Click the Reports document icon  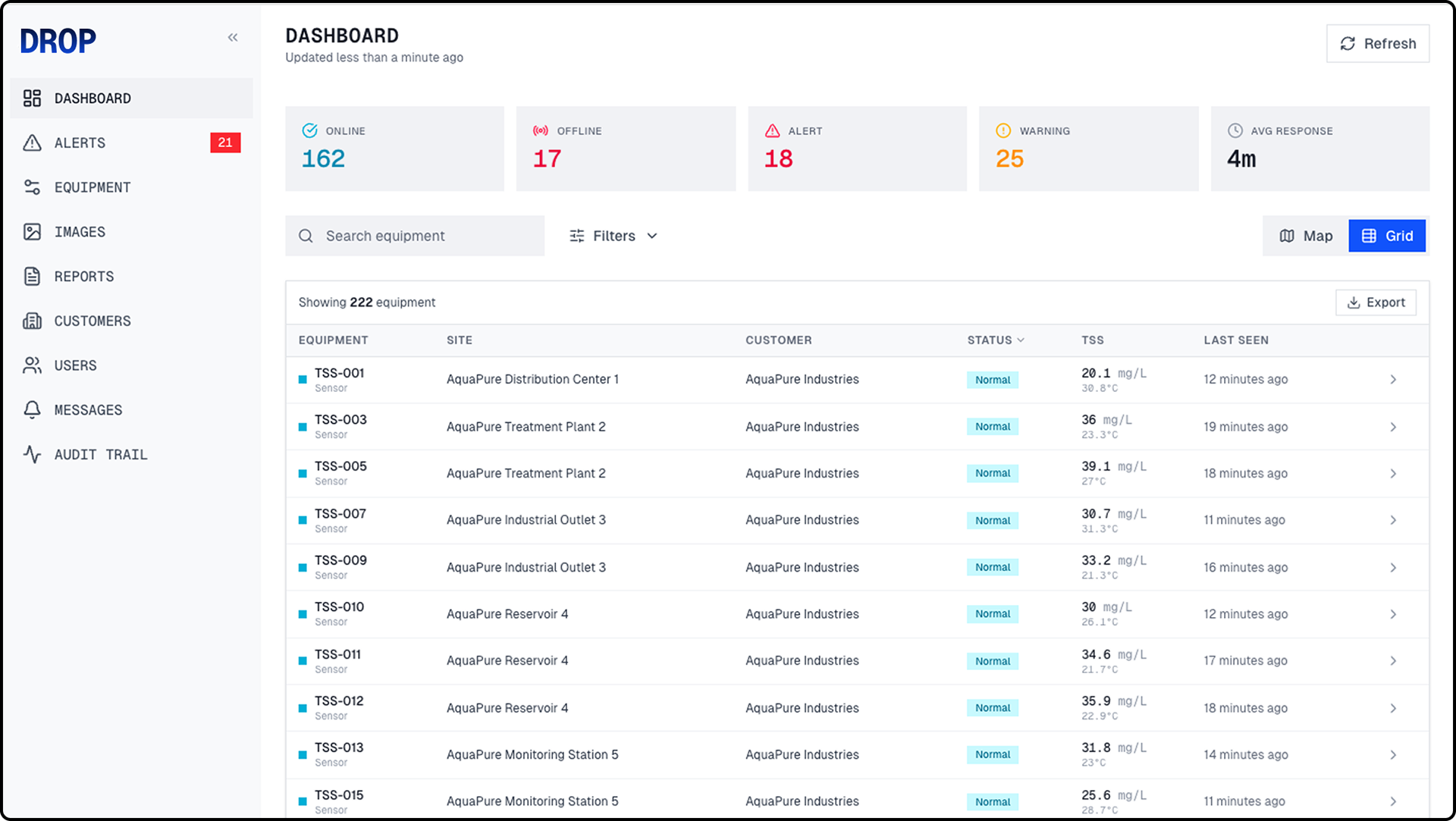[32, 277]
